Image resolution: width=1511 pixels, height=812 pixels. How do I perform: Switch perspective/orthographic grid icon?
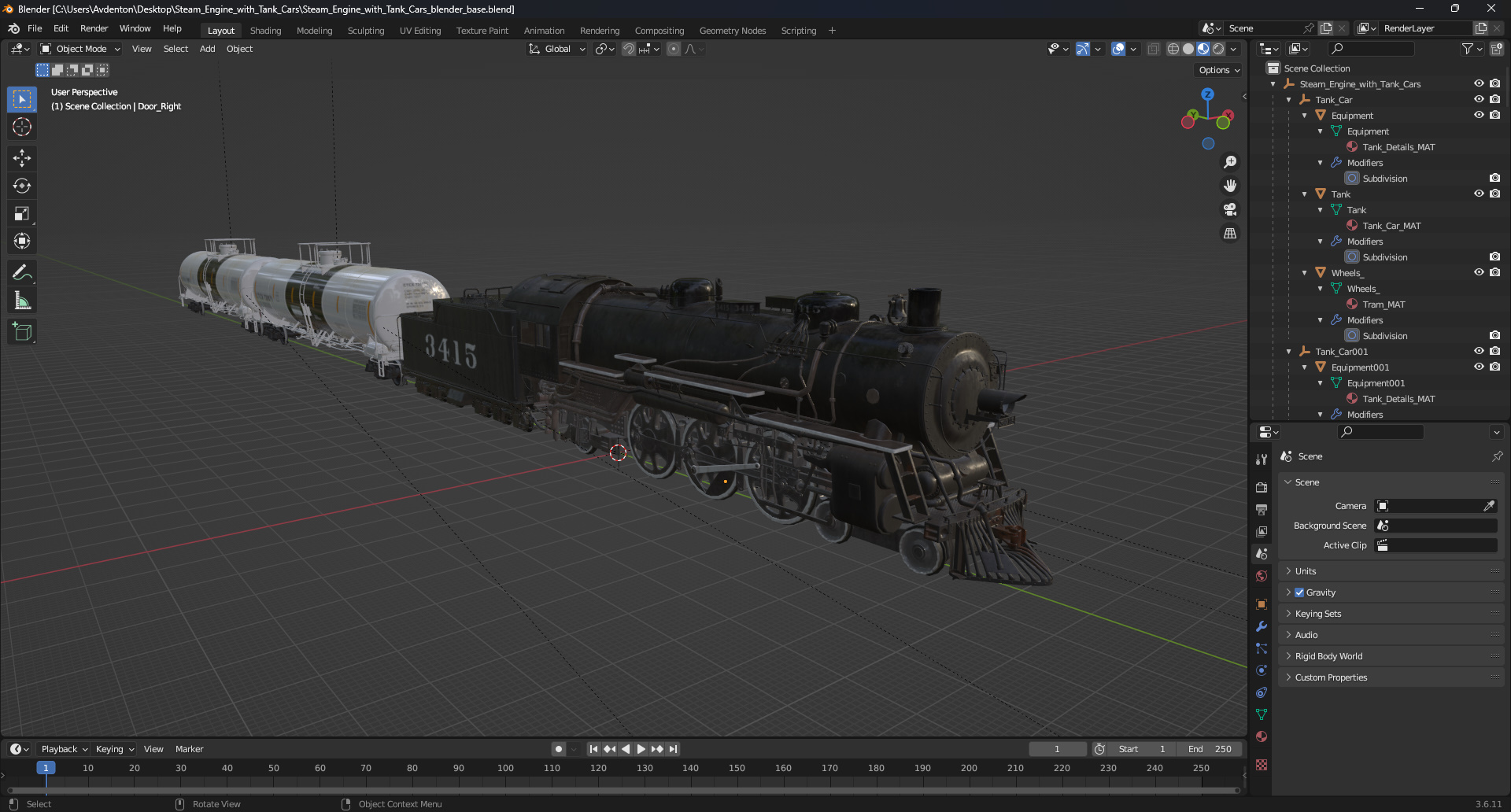click(1230, 233)
